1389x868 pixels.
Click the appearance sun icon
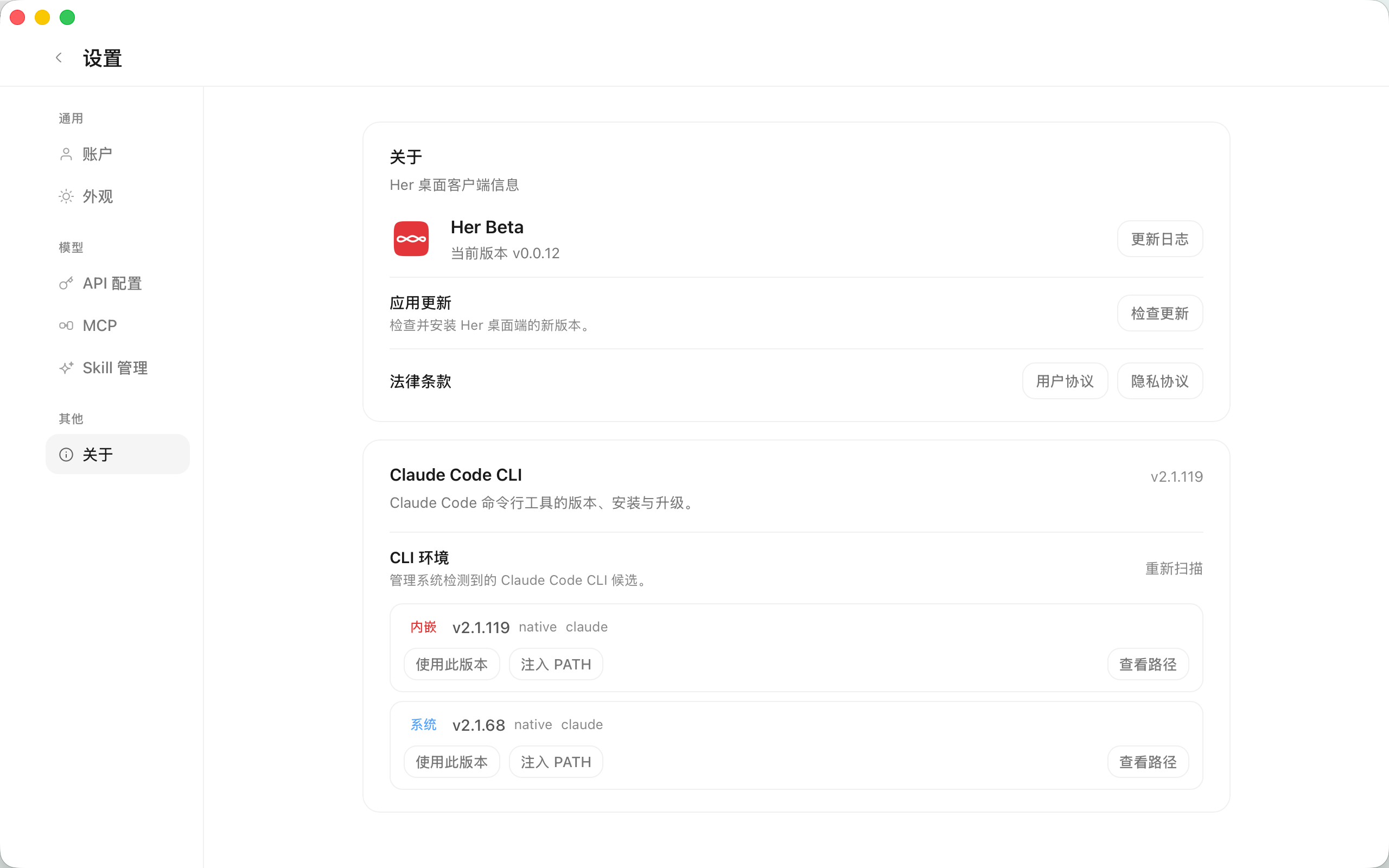point(66,197)
